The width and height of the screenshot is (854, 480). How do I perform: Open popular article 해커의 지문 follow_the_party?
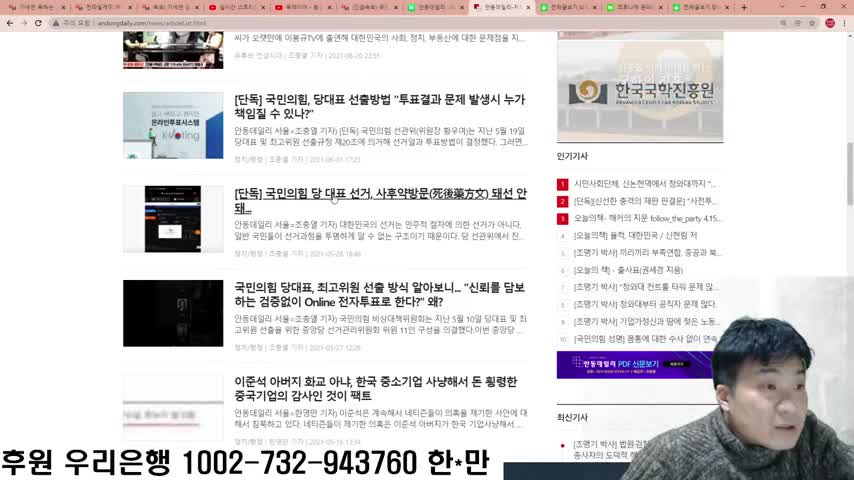648,218
